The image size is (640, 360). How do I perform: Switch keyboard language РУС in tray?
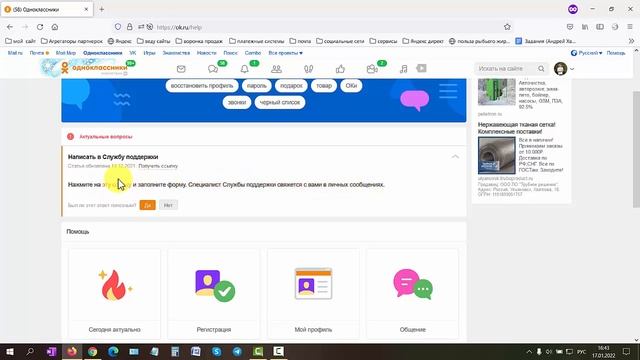click(582, 351)
